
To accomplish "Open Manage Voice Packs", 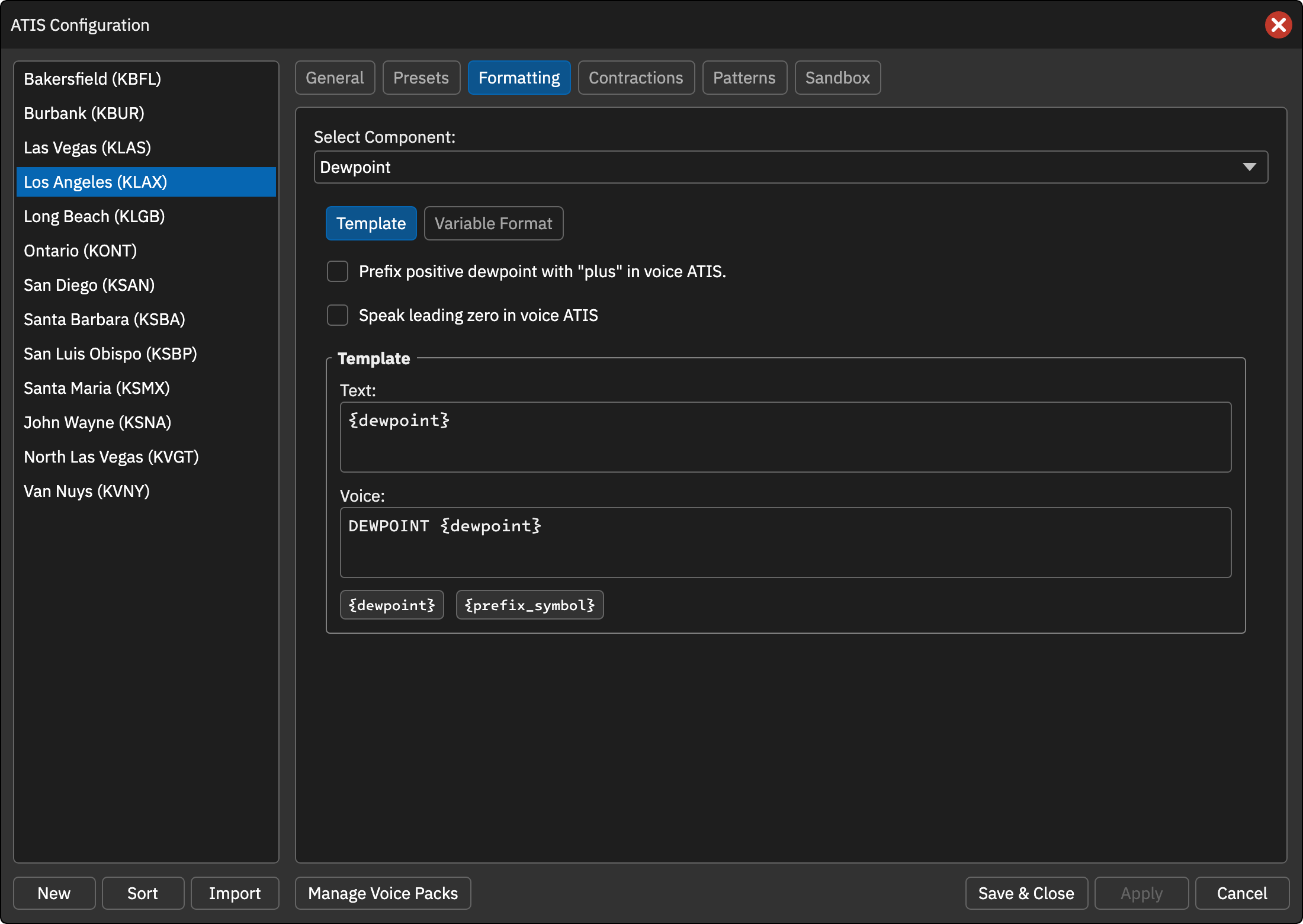I will coord(383,893).
